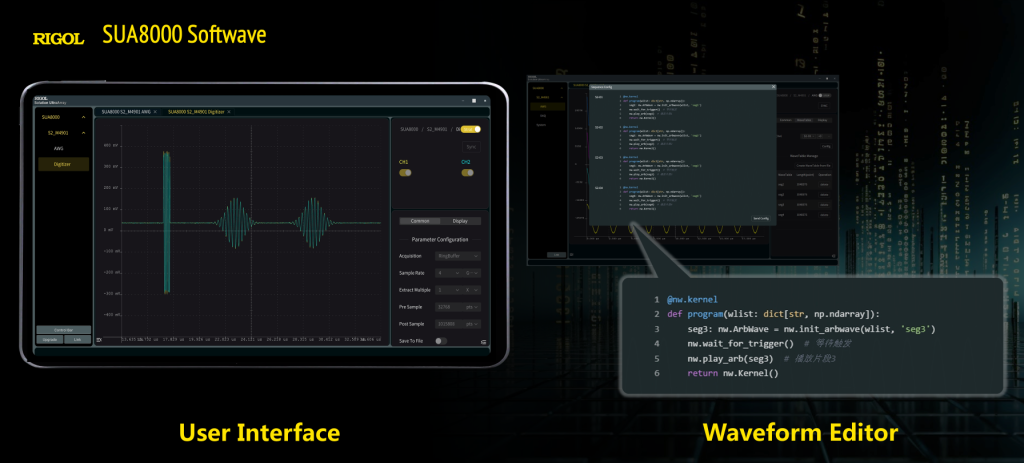Image resolution: width=1024 pixels, height=463 pixels.
Task: Enable the Save To File switch
Action: click(441, 340)
